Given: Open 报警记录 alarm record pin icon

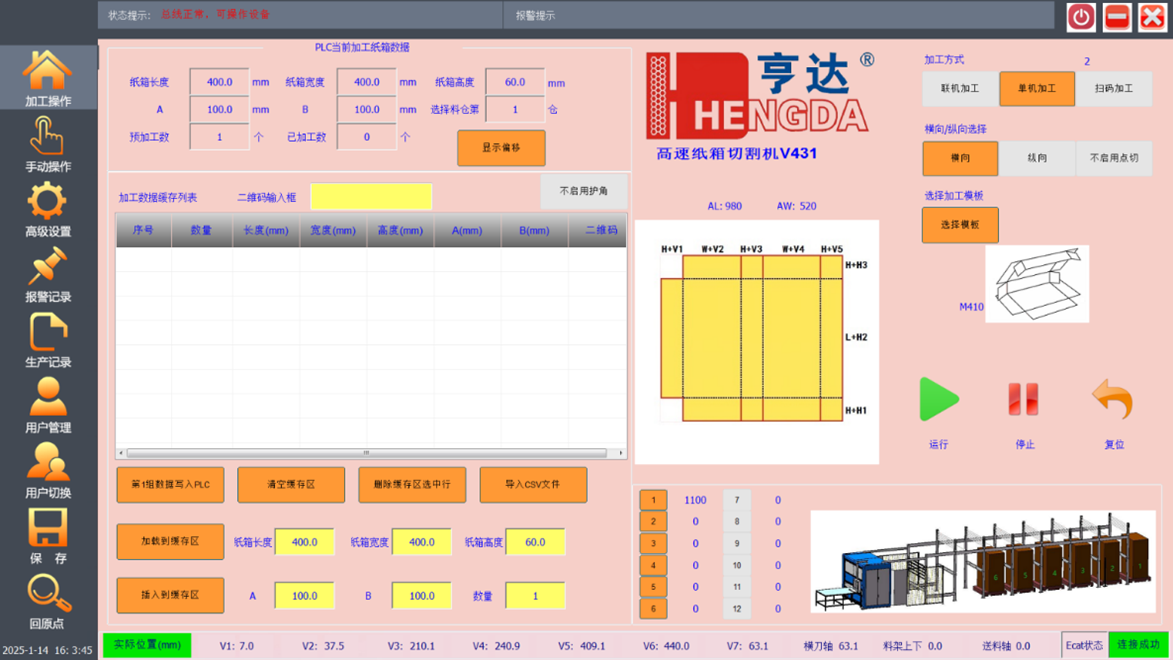Looking at the screenshot, I should pos(47,271).
